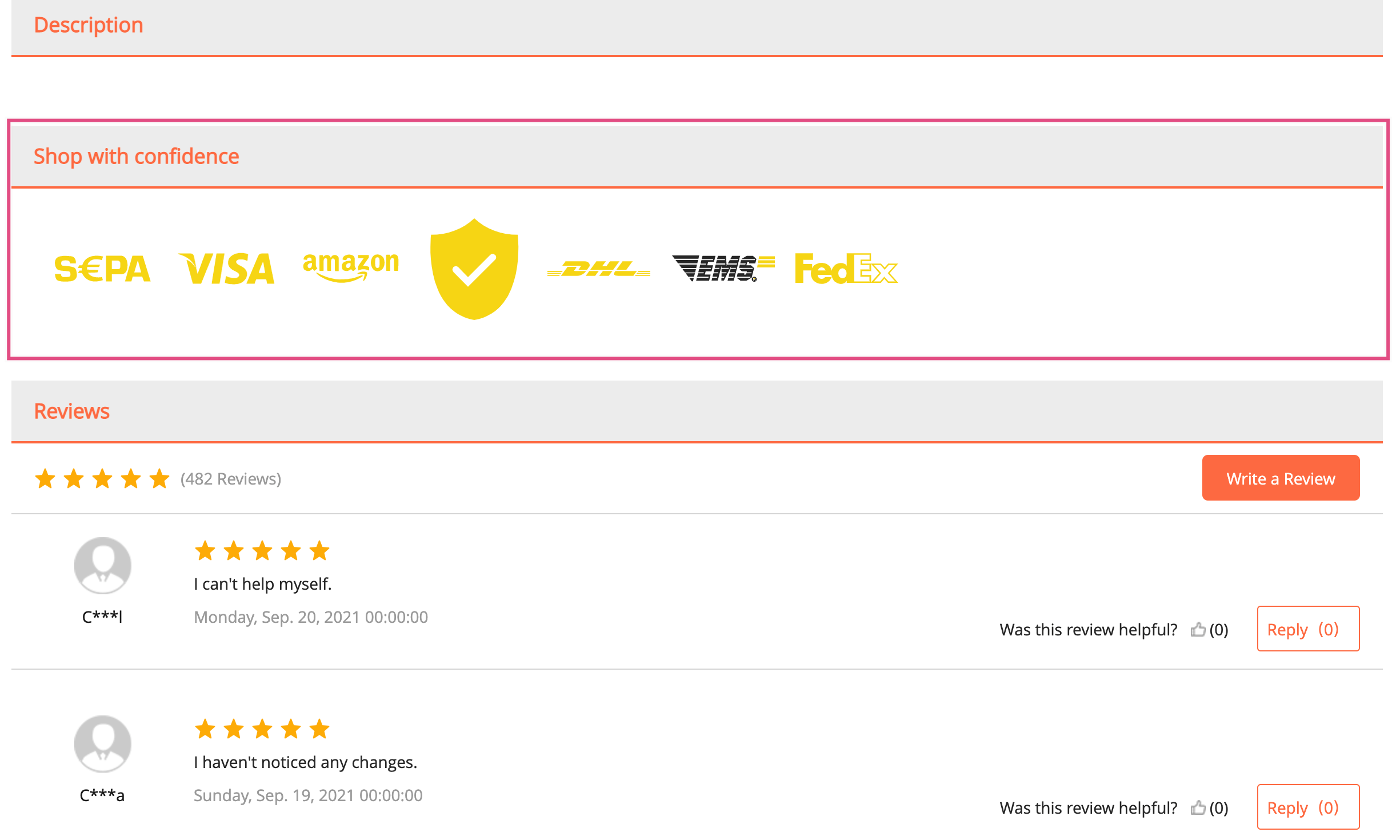The width and height of the screenshot is (1400, 840).
Task: Click avatar of reviewer C***a
Action: [103, 744]
